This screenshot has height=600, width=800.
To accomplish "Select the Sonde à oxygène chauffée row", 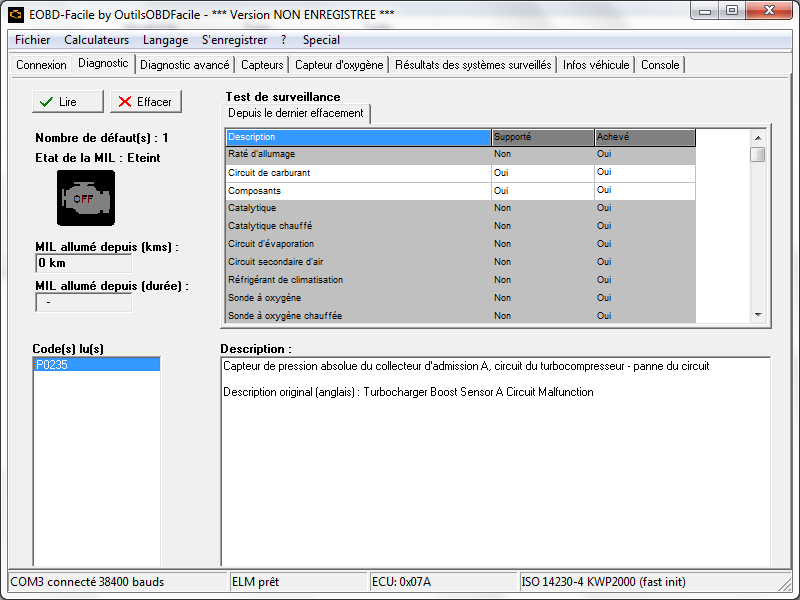I will 460,316.
